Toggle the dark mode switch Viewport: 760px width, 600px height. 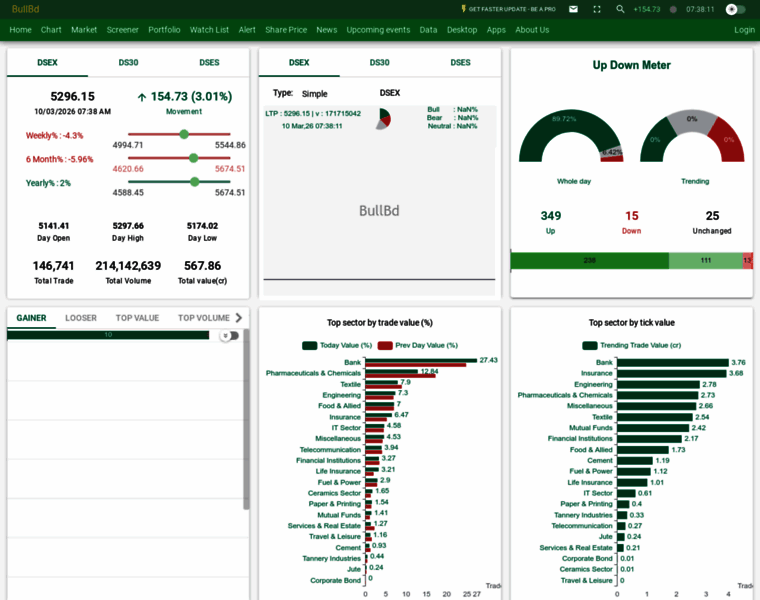point(735,9)
